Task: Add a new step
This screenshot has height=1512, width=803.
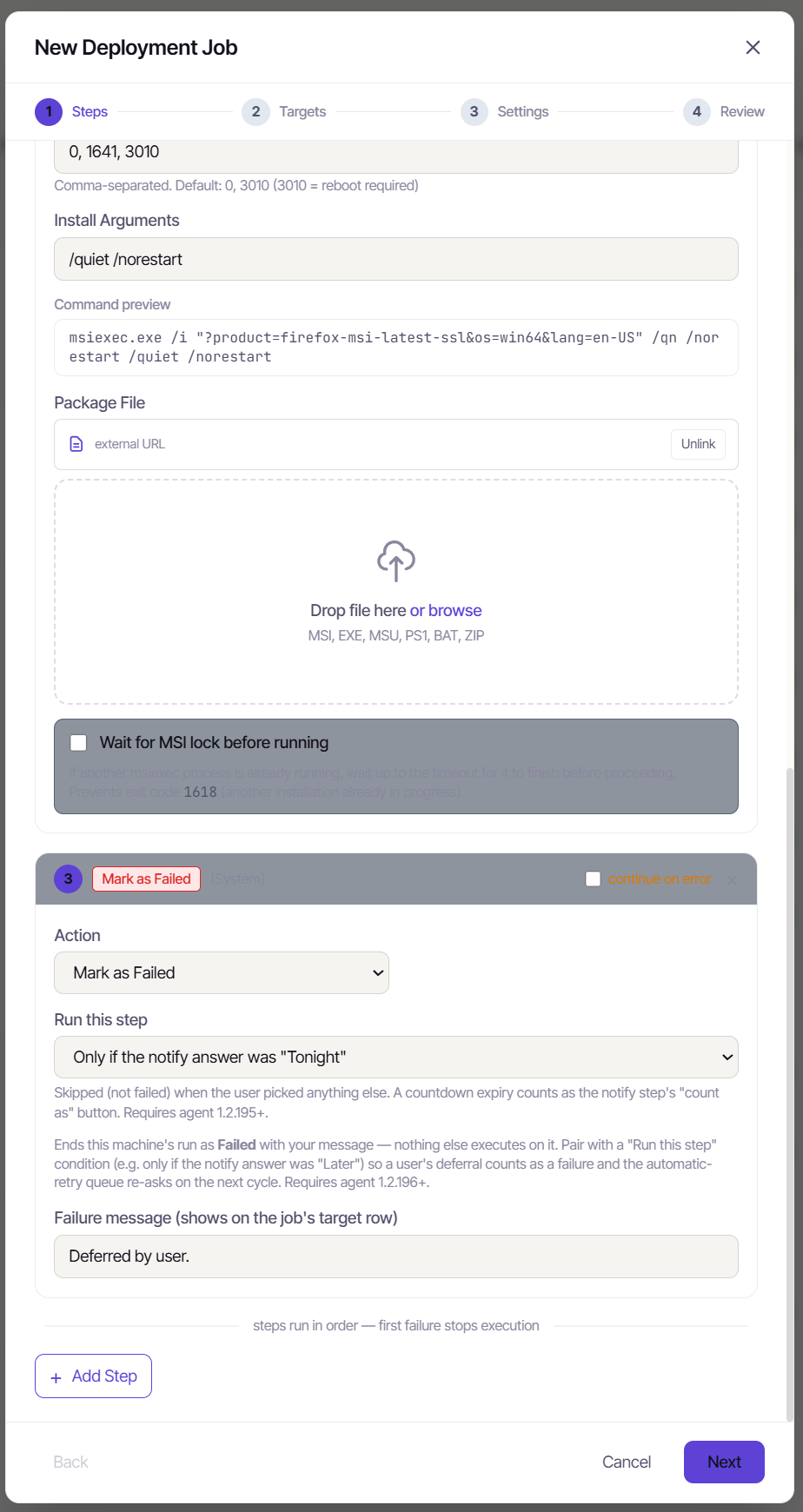Action: pyautogui.click(x=93, y=1376)
